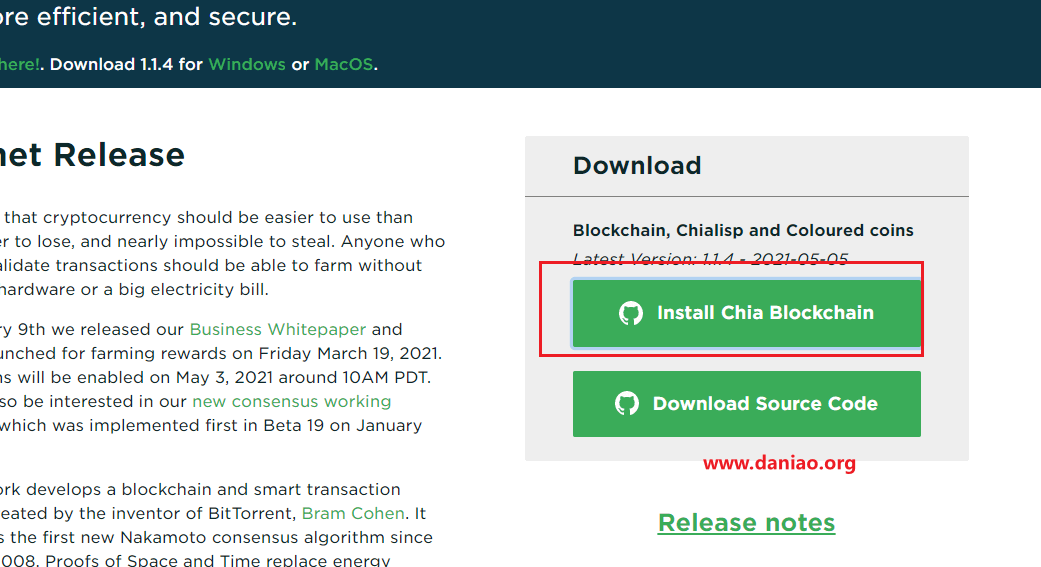
Task: Open the "new consensus working" link
Action: [291, 402]
